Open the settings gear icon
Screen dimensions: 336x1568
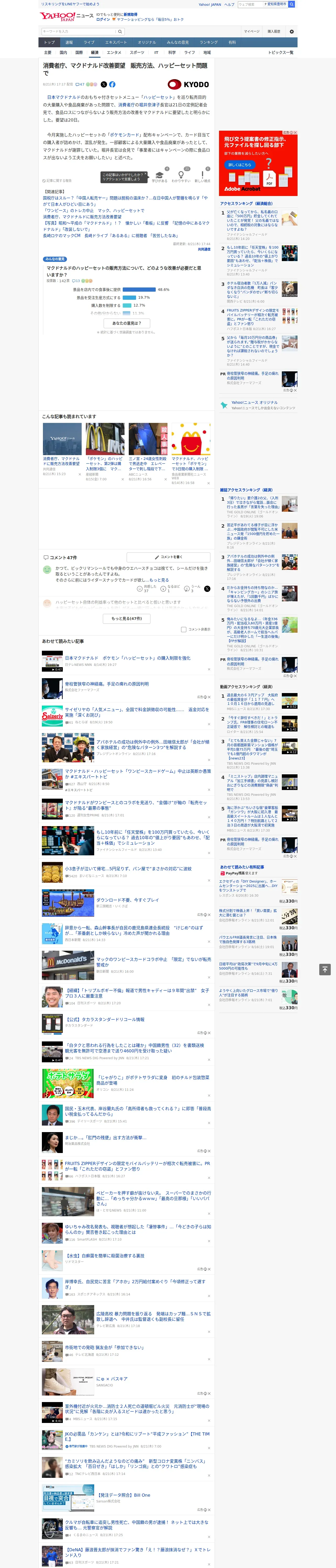coord(292,32)
